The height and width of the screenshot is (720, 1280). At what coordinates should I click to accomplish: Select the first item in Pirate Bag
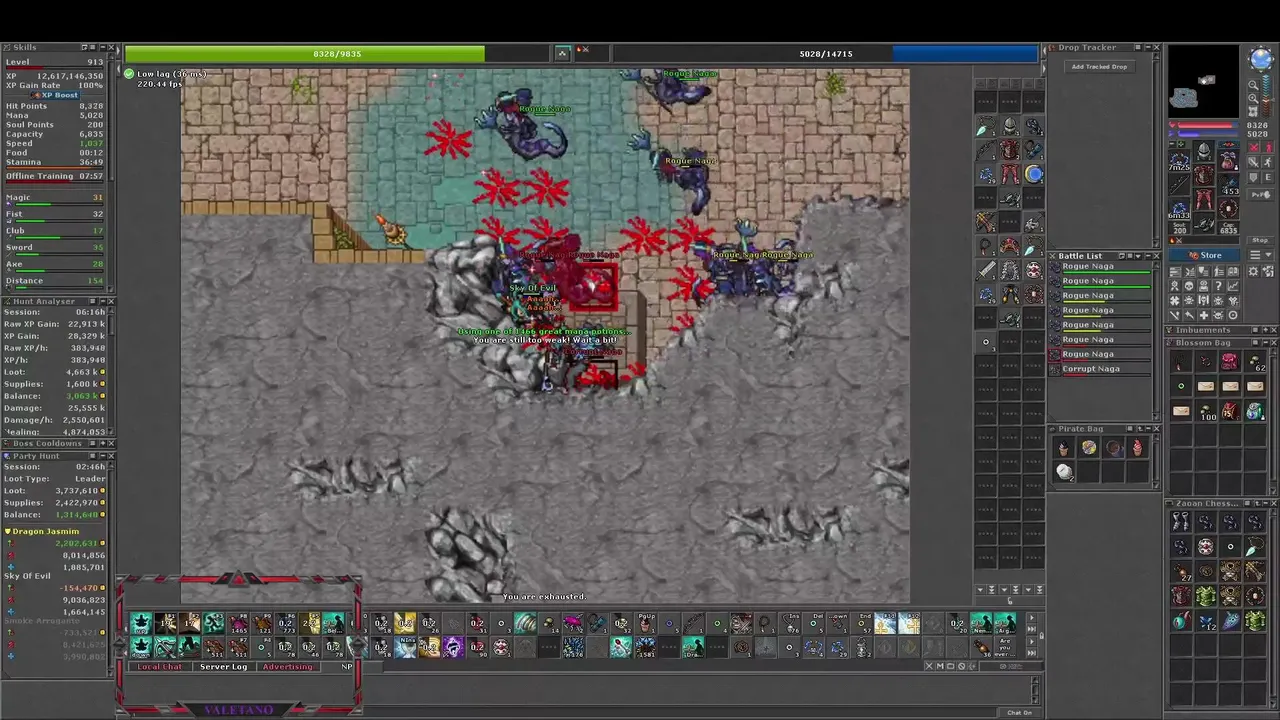click(x=1064, y=449)
